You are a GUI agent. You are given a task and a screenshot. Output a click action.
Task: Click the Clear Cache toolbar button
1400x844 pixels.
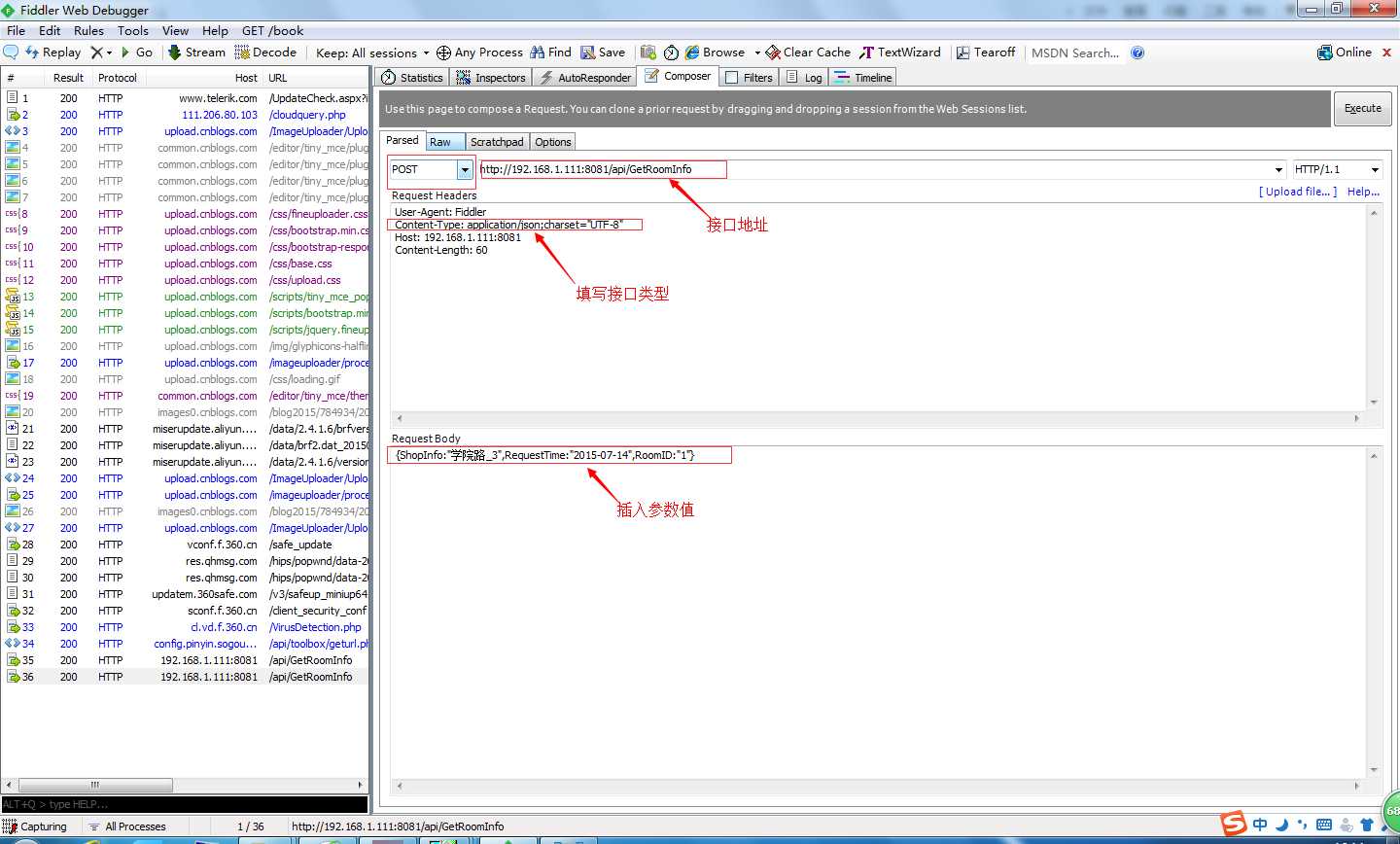[x=808, y=53]
